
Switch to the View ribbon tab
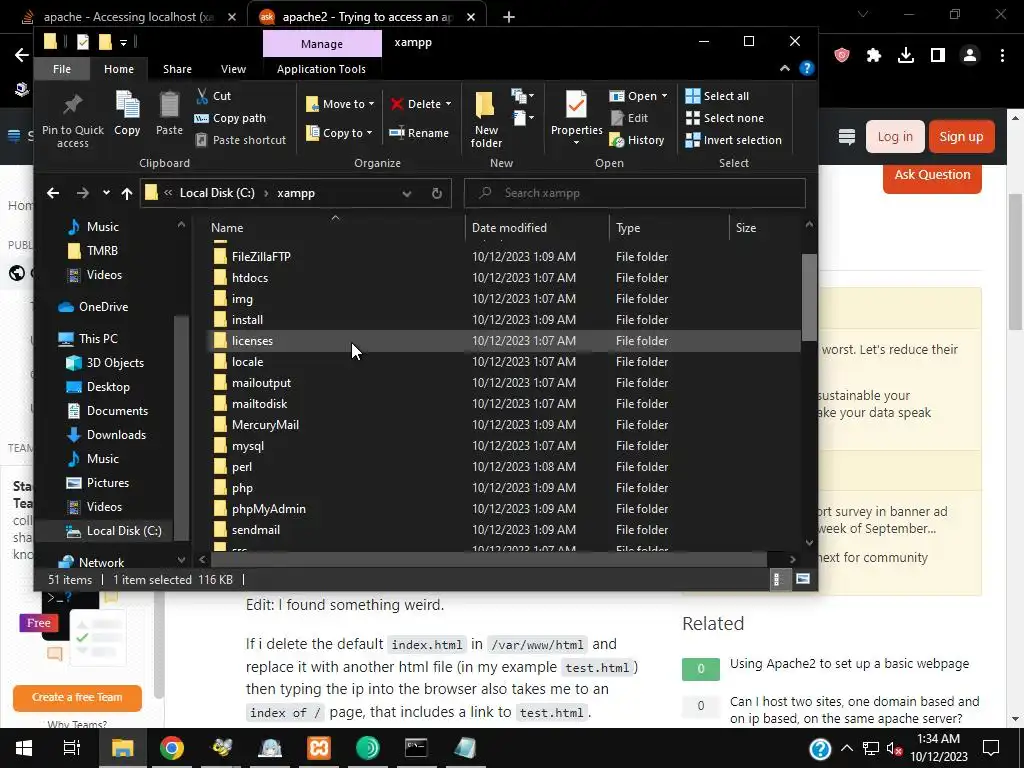pyautogui.click(x=233, y=69)
